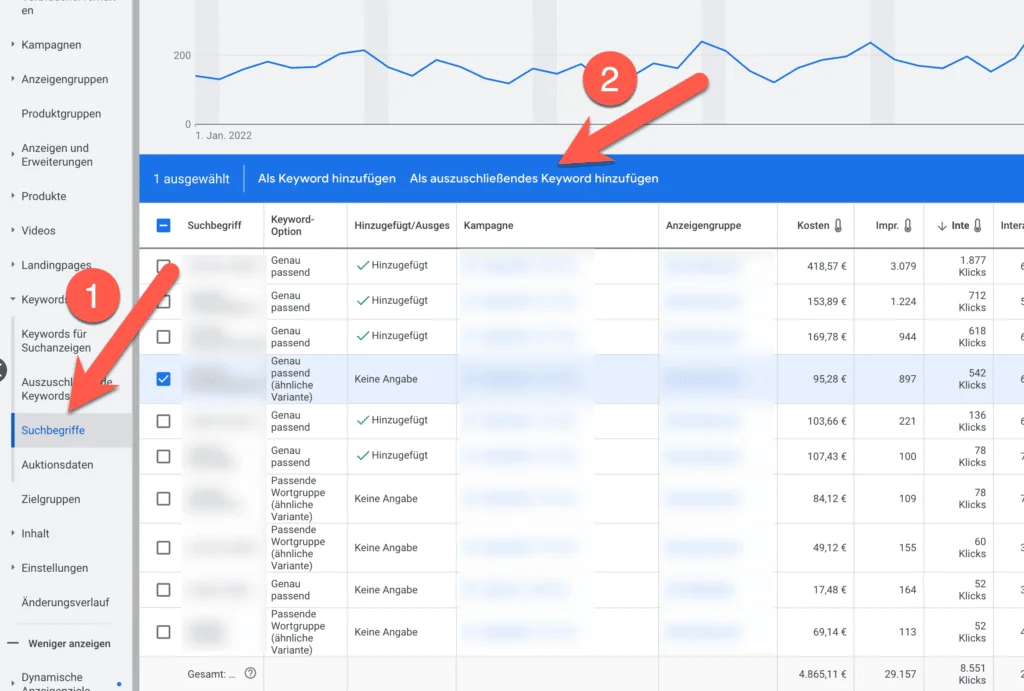Expand the Landingpages sidebar section
The width and height of the screenshot is (1024, 691).
click(12, 265)
